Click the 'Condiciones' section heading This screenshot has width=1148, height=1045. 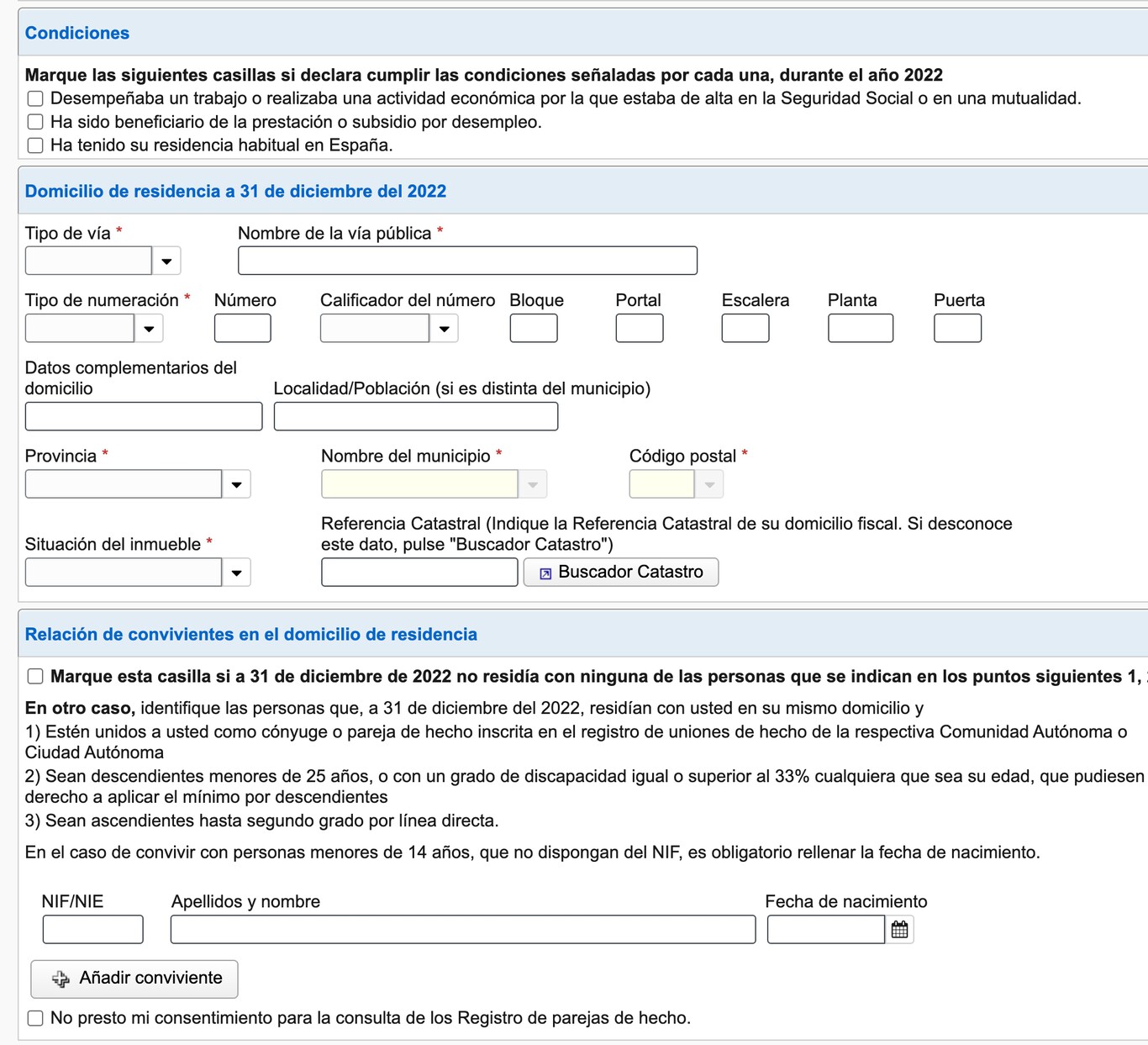point(77,33)
